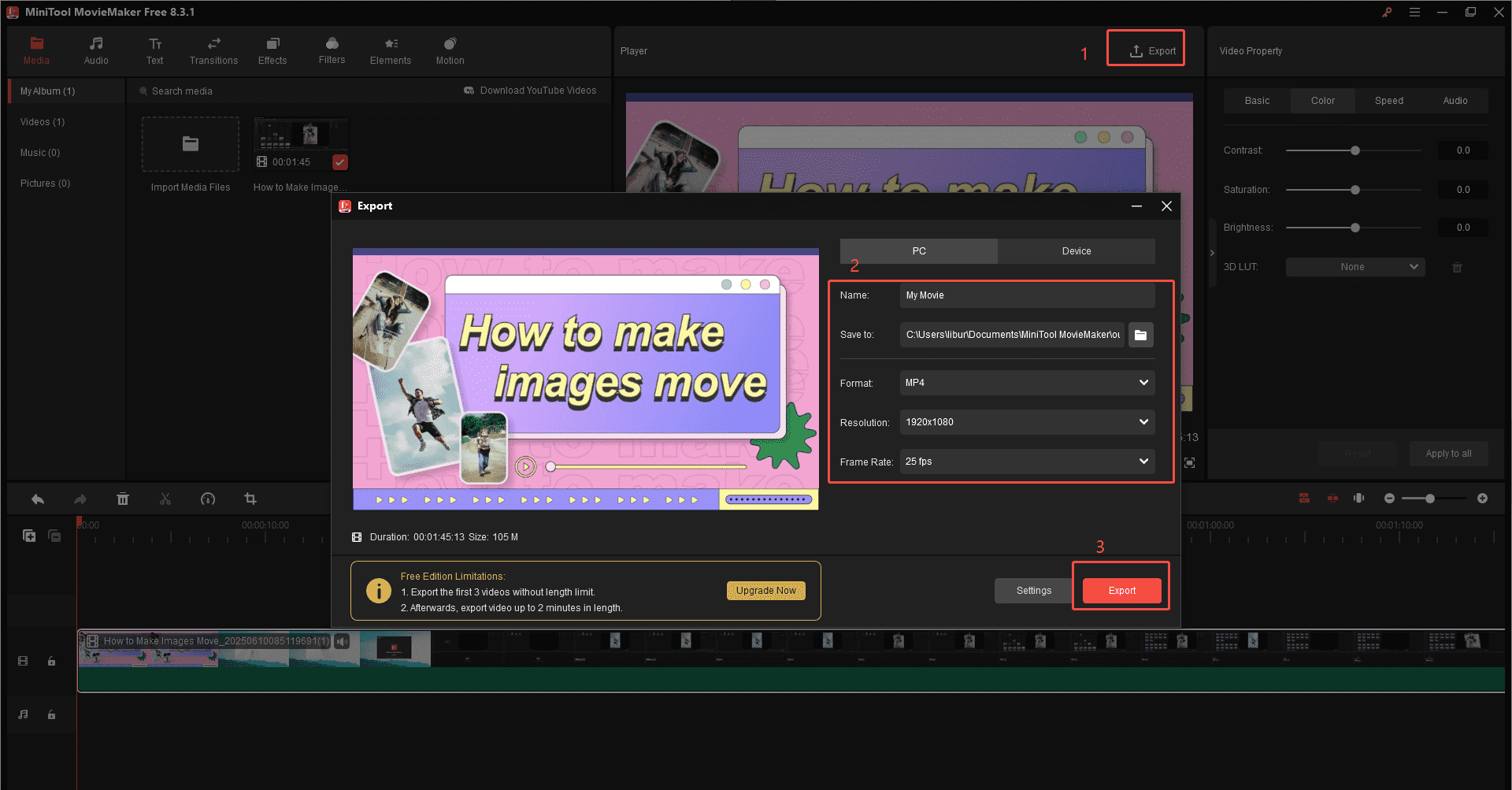The image size is (1512, 790).
Task: Click the Undo arrow above the timeline
Action: point(37,499)
